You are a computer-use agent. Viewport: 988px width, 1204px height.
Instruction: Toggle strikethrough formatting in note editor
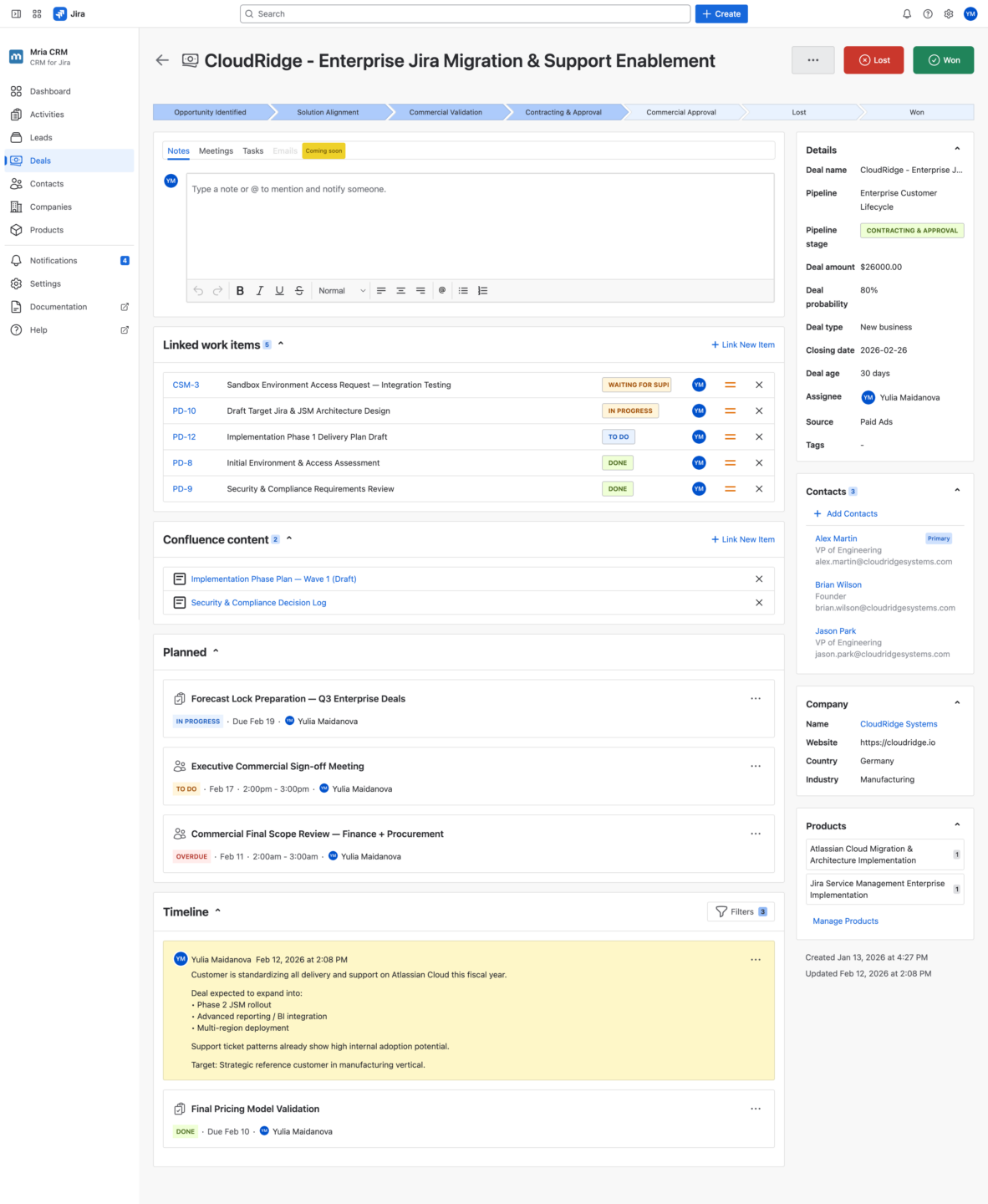tap(299, 291)
